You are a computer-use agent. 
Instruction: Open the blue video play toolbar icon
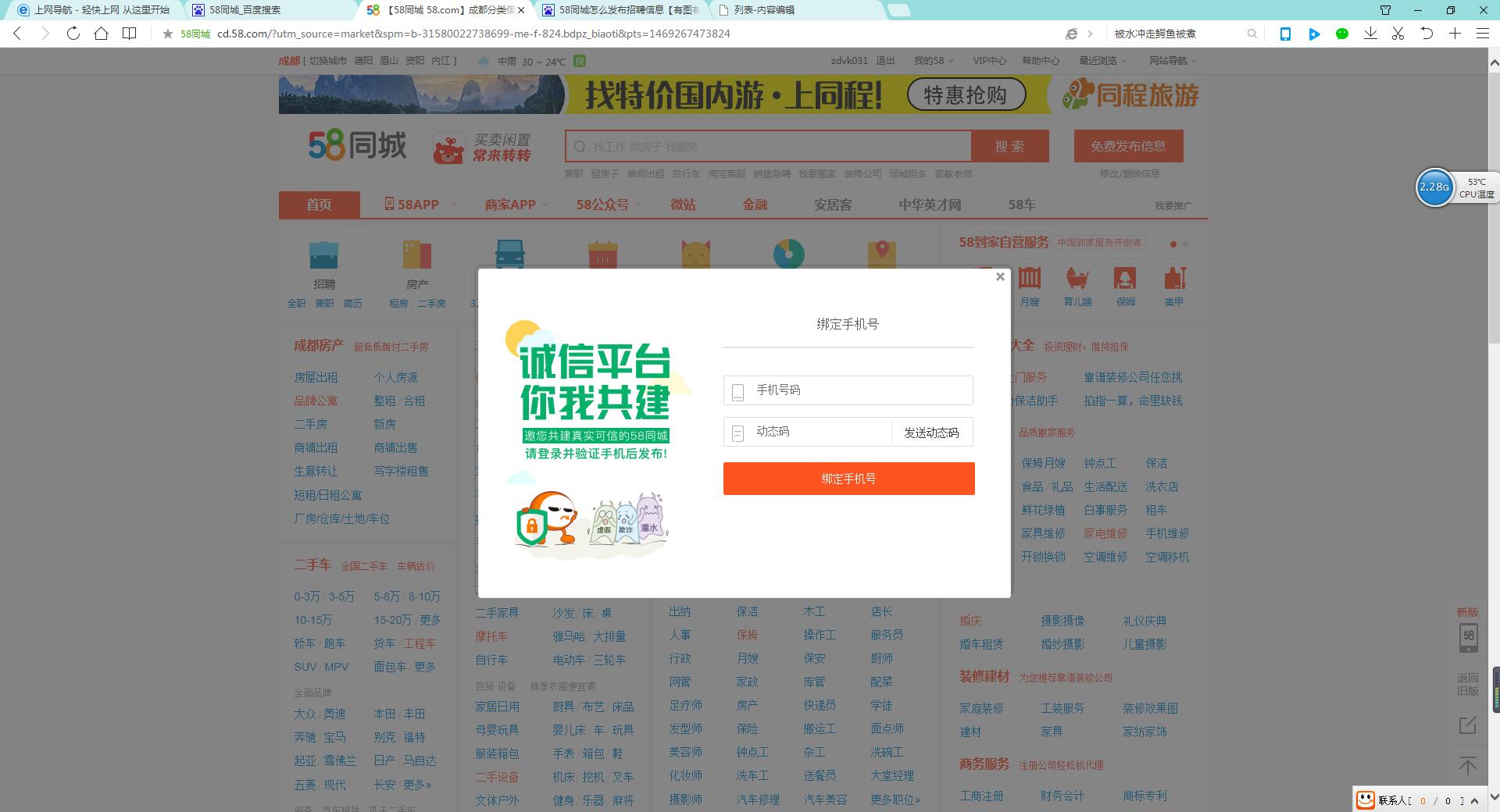[1314, 34]
